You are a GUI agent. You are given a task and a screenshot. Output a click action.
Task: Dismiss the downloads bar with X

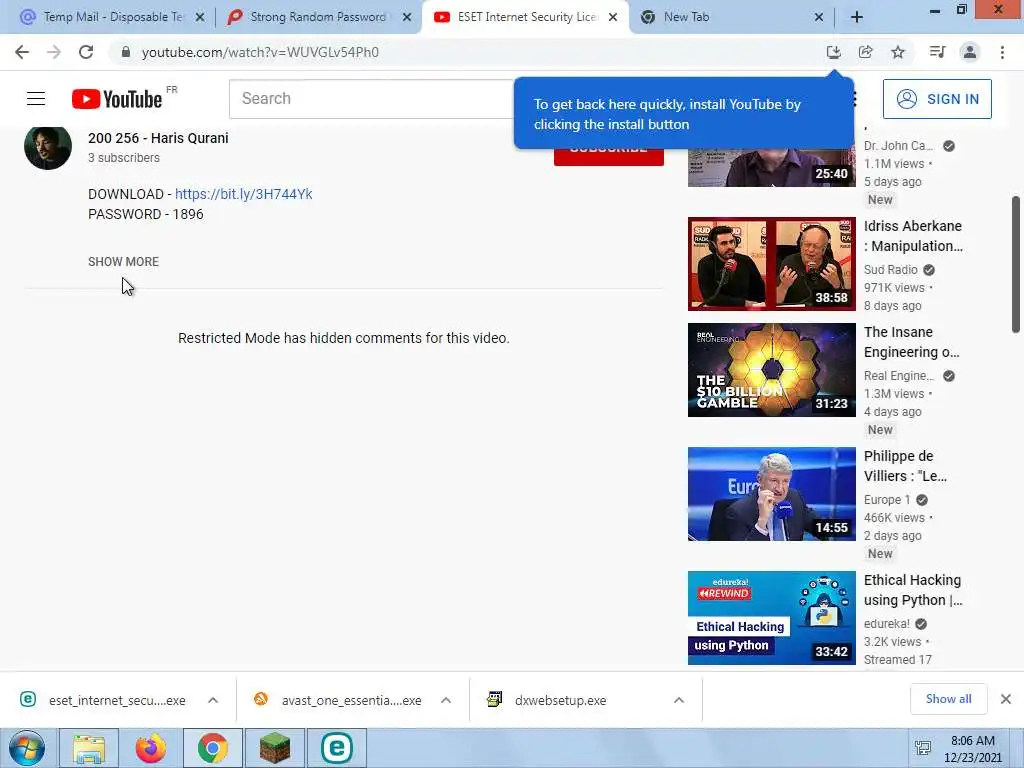(x=1006, y=699)
